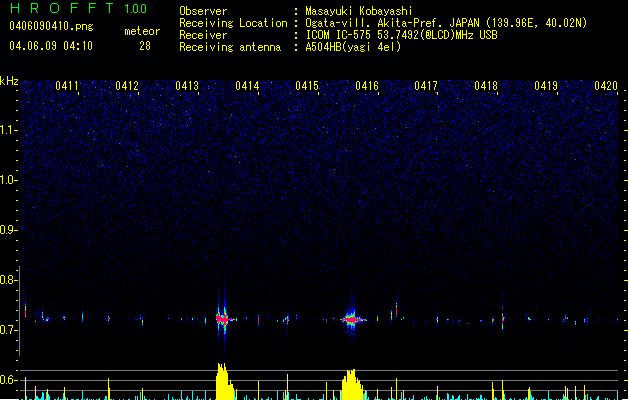Click the strong meteor echo near 0414
Screen dimensions: 629x400
pyautogui.click(x=223, y=319)
